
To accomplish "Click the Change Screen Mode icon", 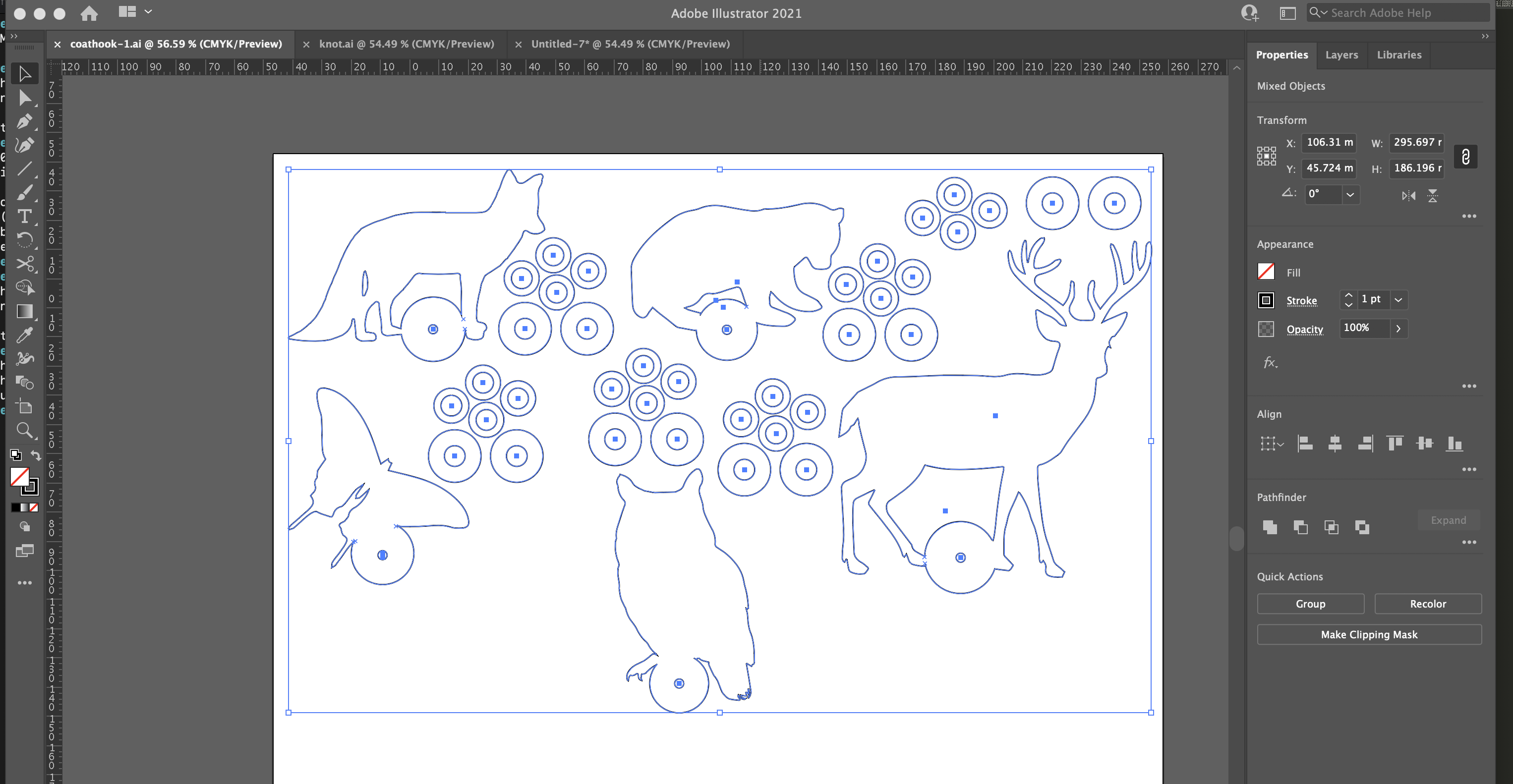I will point(25,551).
